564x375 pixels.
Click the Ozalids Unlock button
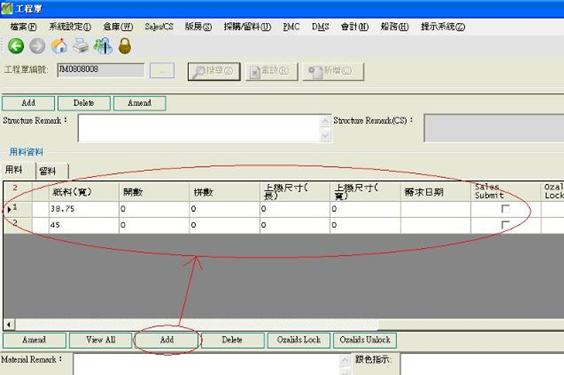(x=365, y=340)
